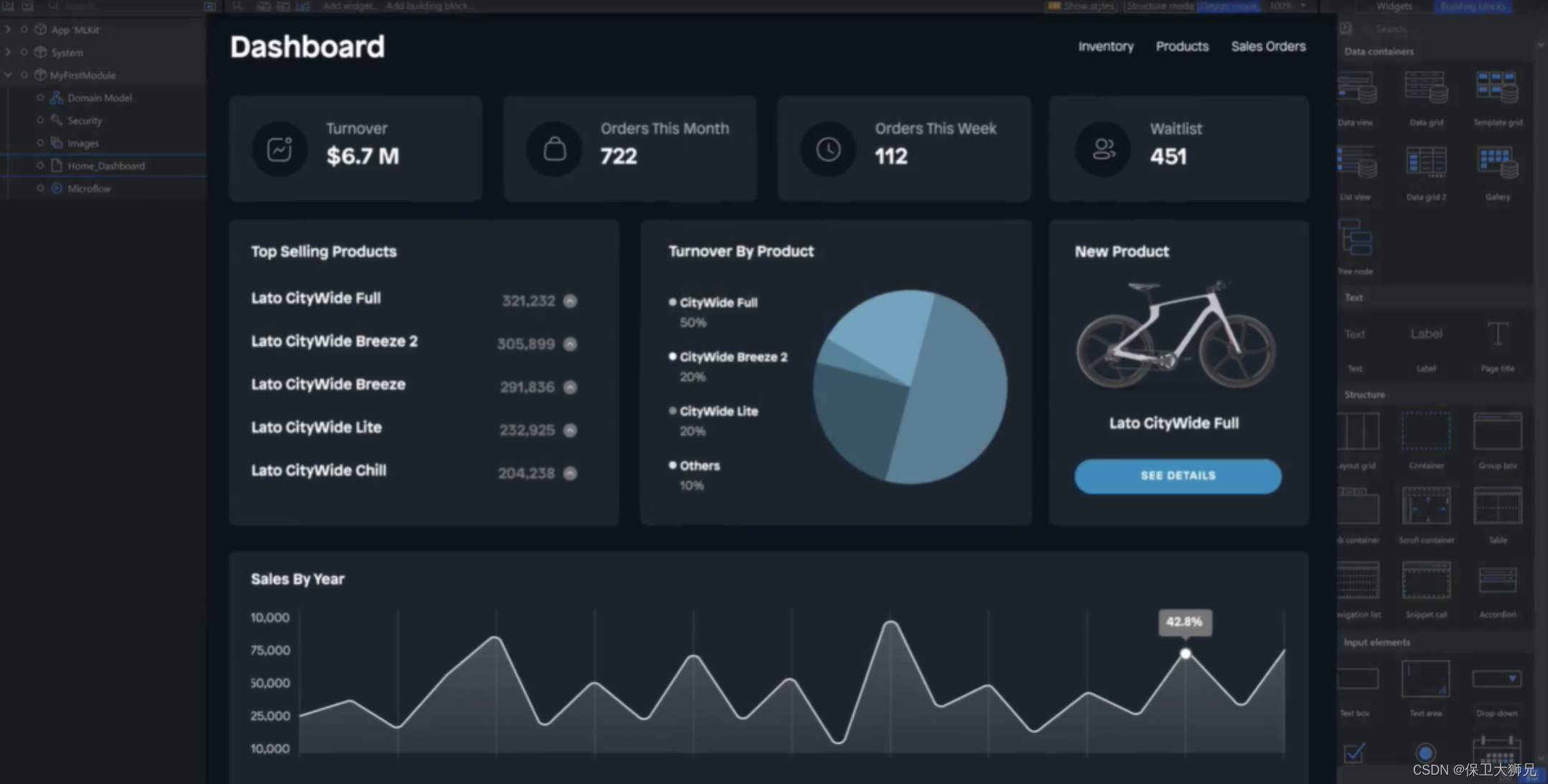Open the Sales Orders navigation item

(1268, 47)
